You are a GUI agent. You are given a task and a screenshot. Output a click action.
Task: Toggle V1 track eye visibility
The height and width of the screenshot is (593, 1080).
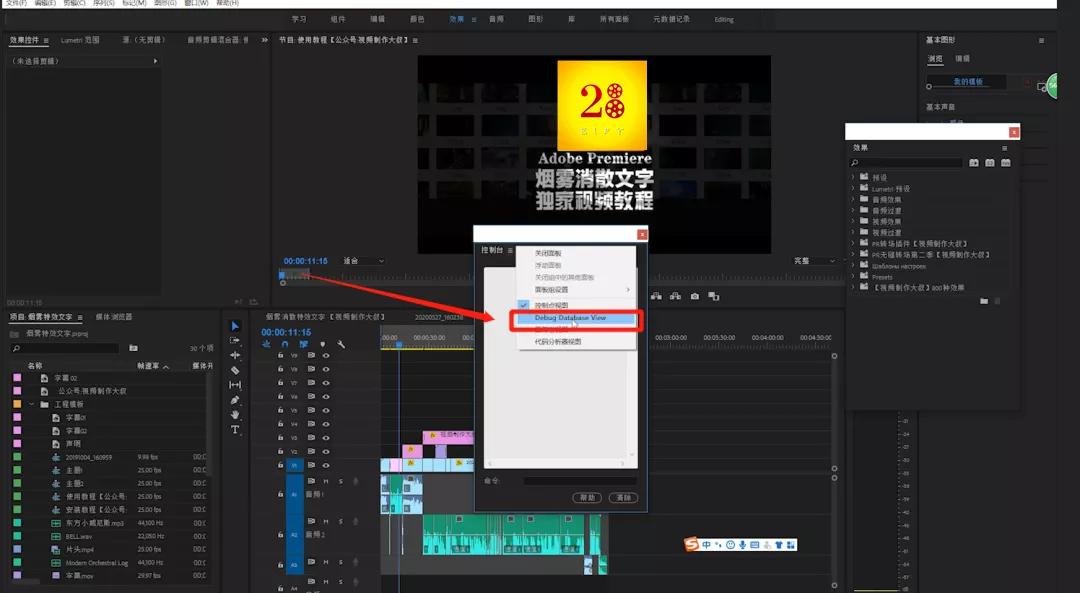pos(325,466)
